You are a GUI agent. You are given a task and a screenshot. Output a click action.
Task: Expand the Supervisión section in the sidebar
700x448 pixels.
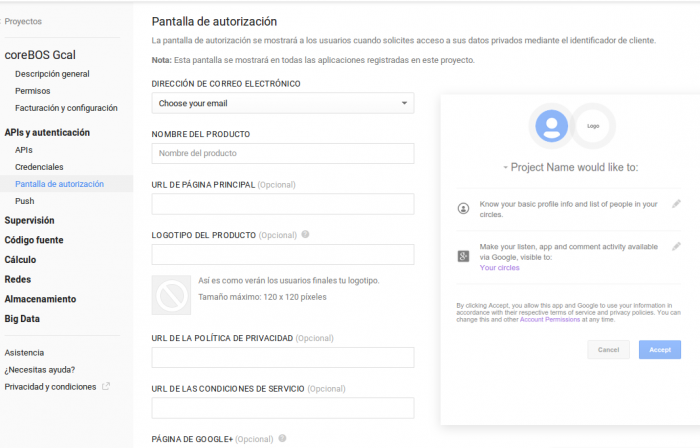(29, 220)
